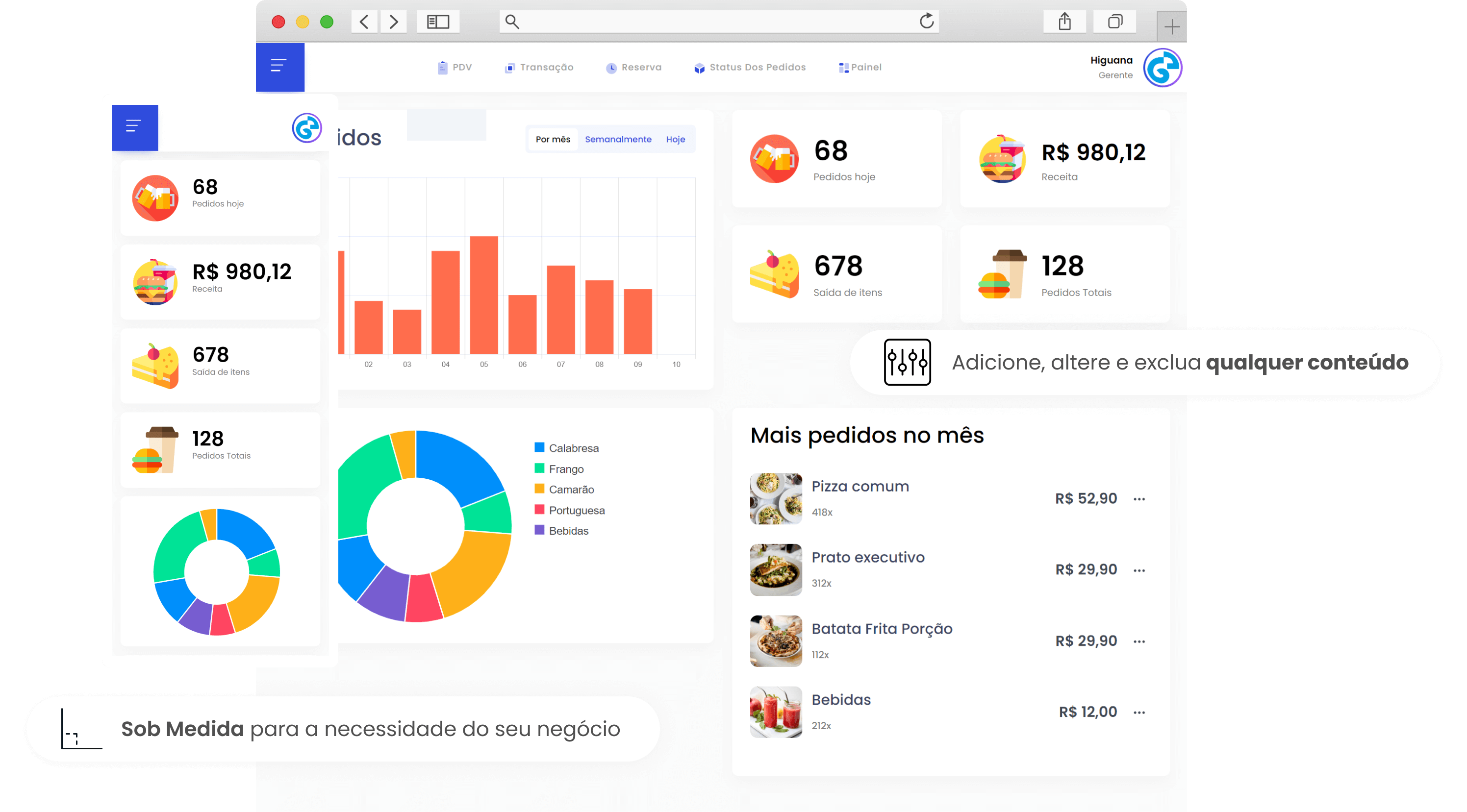Open the options dots for the Bebidas row
This screenshot has height=812, width=1467.
point(1139,713)
